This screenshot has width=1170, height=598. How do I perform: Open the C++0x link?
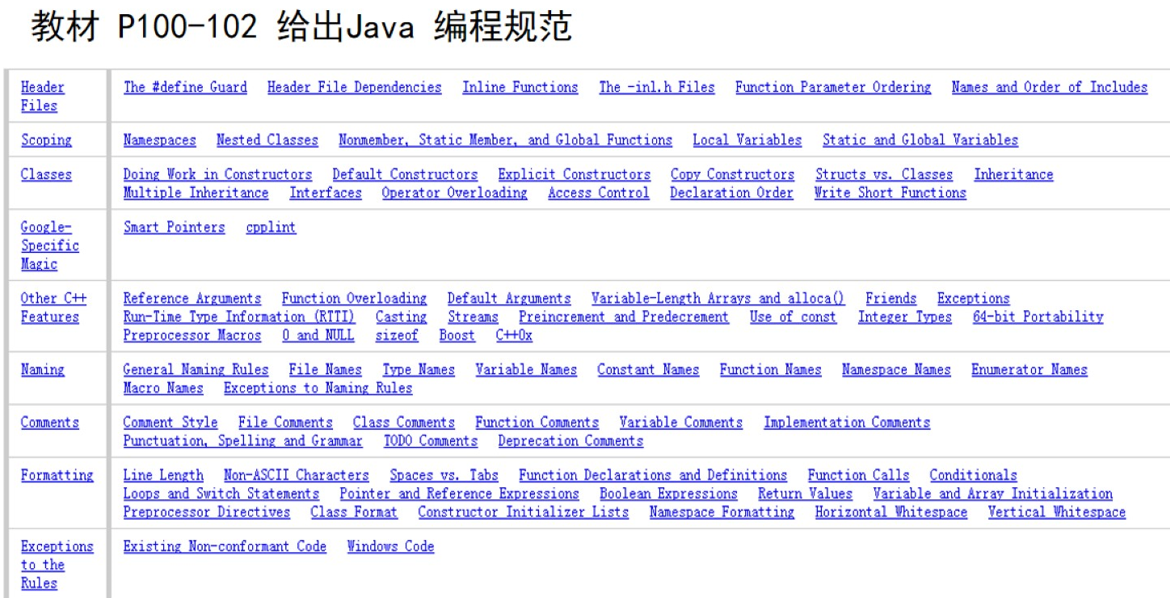pos(515,335)
